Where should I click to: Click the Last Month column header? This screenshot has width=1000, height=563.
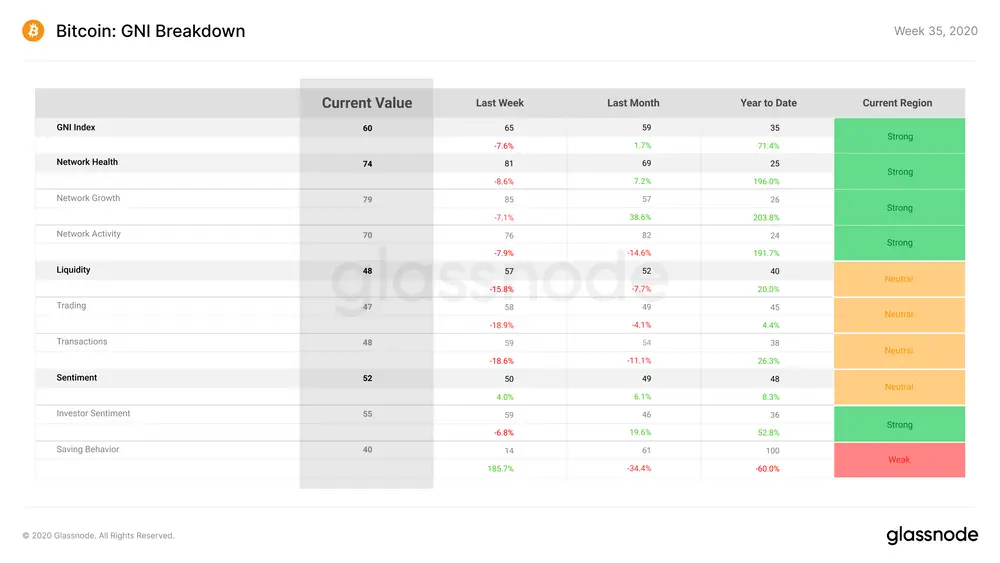(x=633, y=103)
